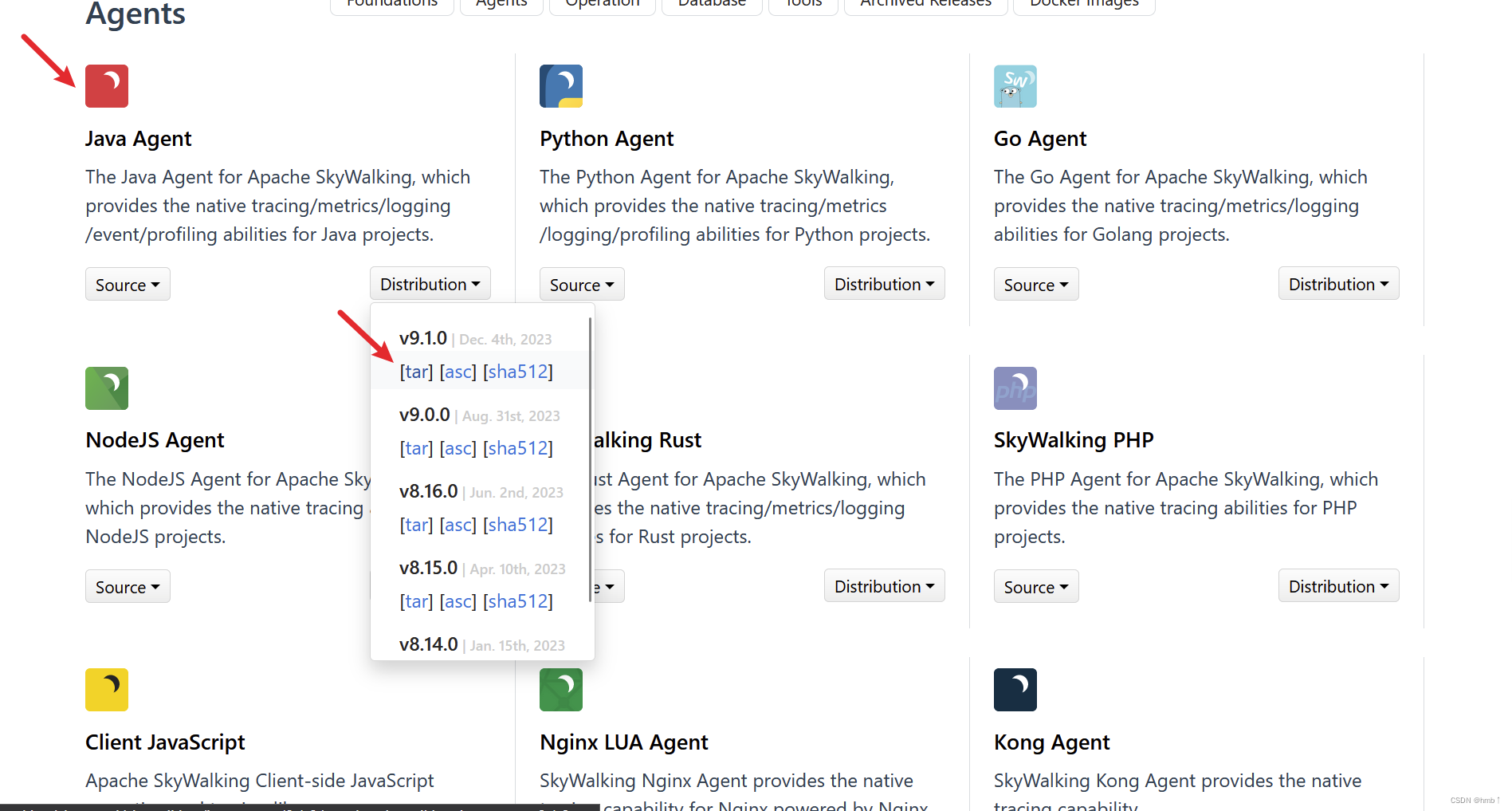The height and width of the screenshot is (811, 1512).
Task: Click the Python Agent heading
Action: coord(607,139)
